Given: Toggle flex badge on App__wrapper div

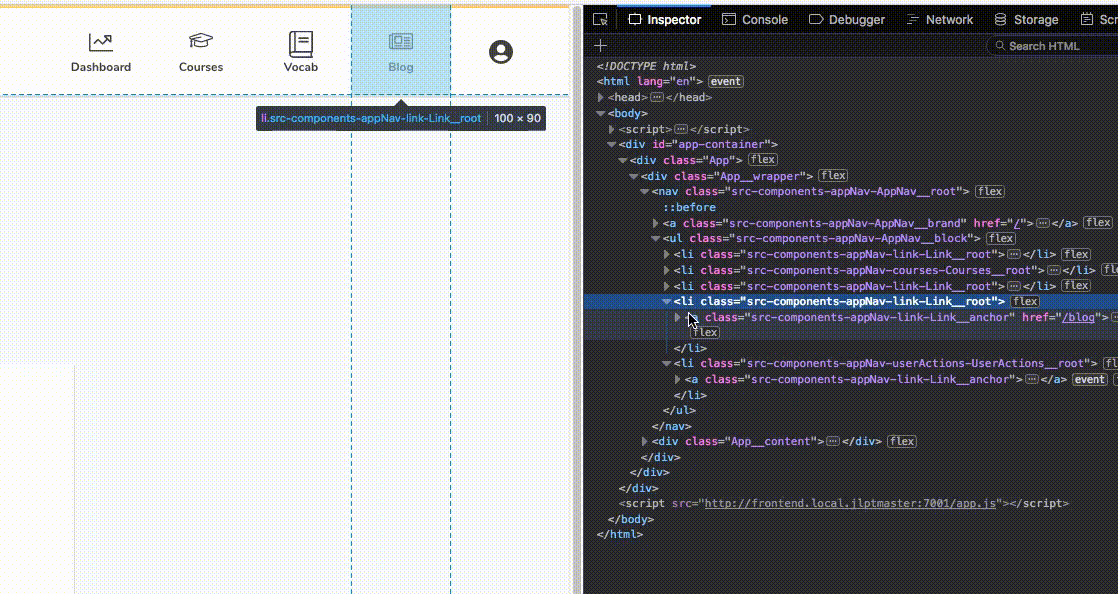Looking at the screenshot, I should (832, 175).
